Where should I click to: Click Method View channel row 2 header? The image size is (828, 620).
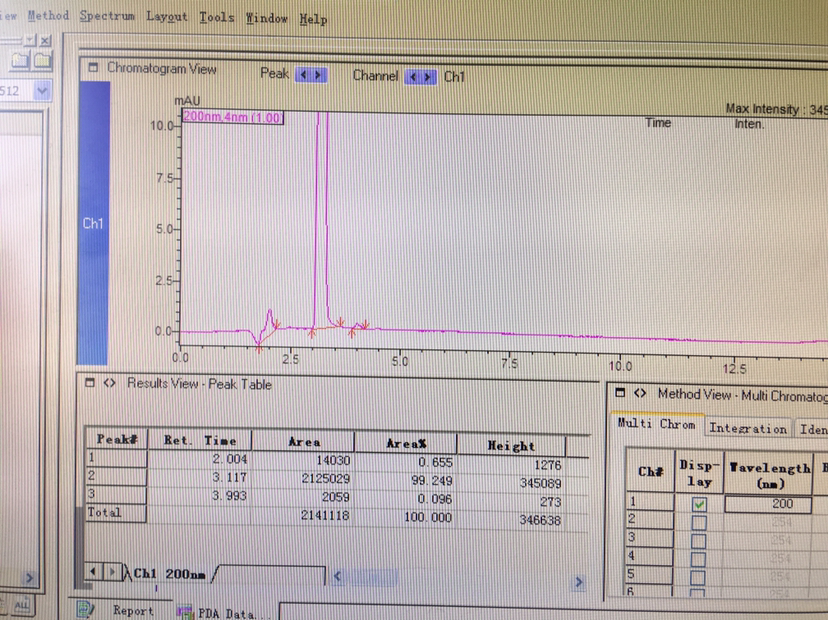[650, 519]
